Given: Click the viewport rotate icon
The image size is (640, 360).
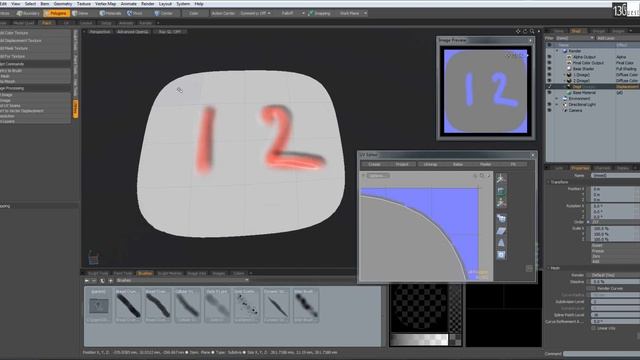Looking at the screenshot, I should (525, 31).
